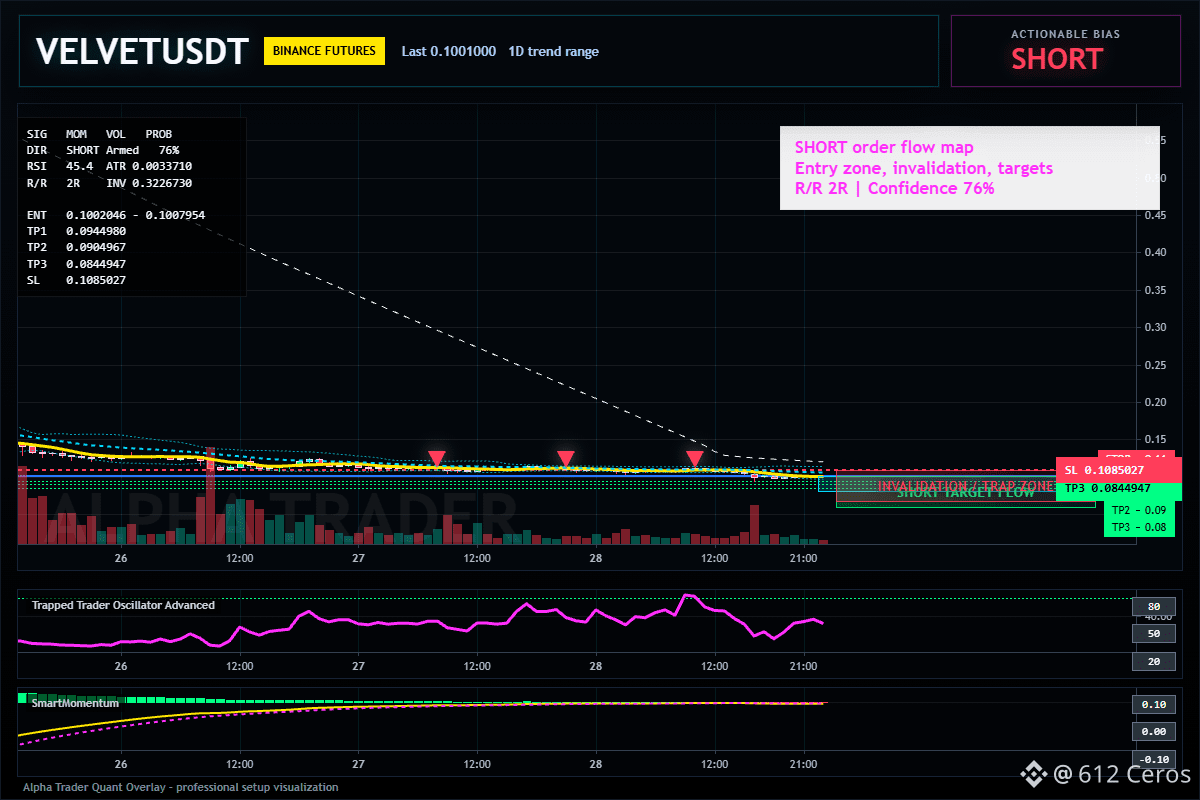Click the VELVETUSDT symbol title
Image resolution: width=1200 pixels, height=800 pixels.
142,52
